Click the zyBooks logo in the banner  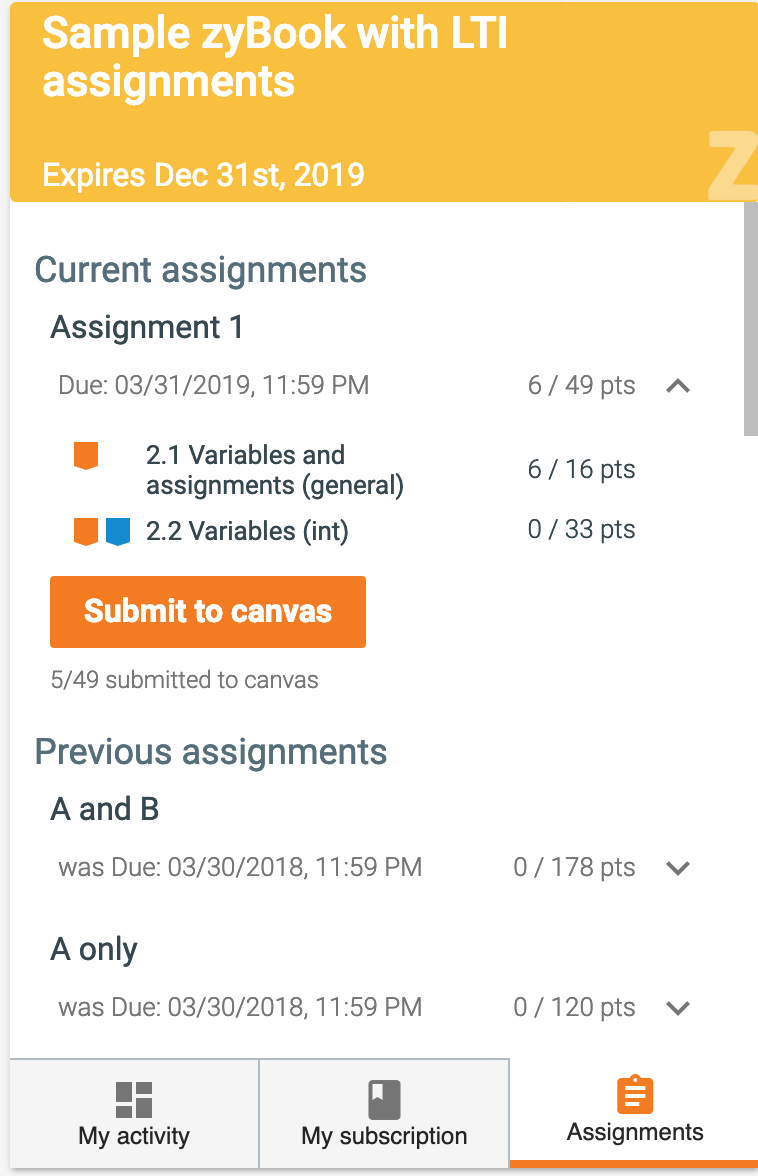pos(733,165)
